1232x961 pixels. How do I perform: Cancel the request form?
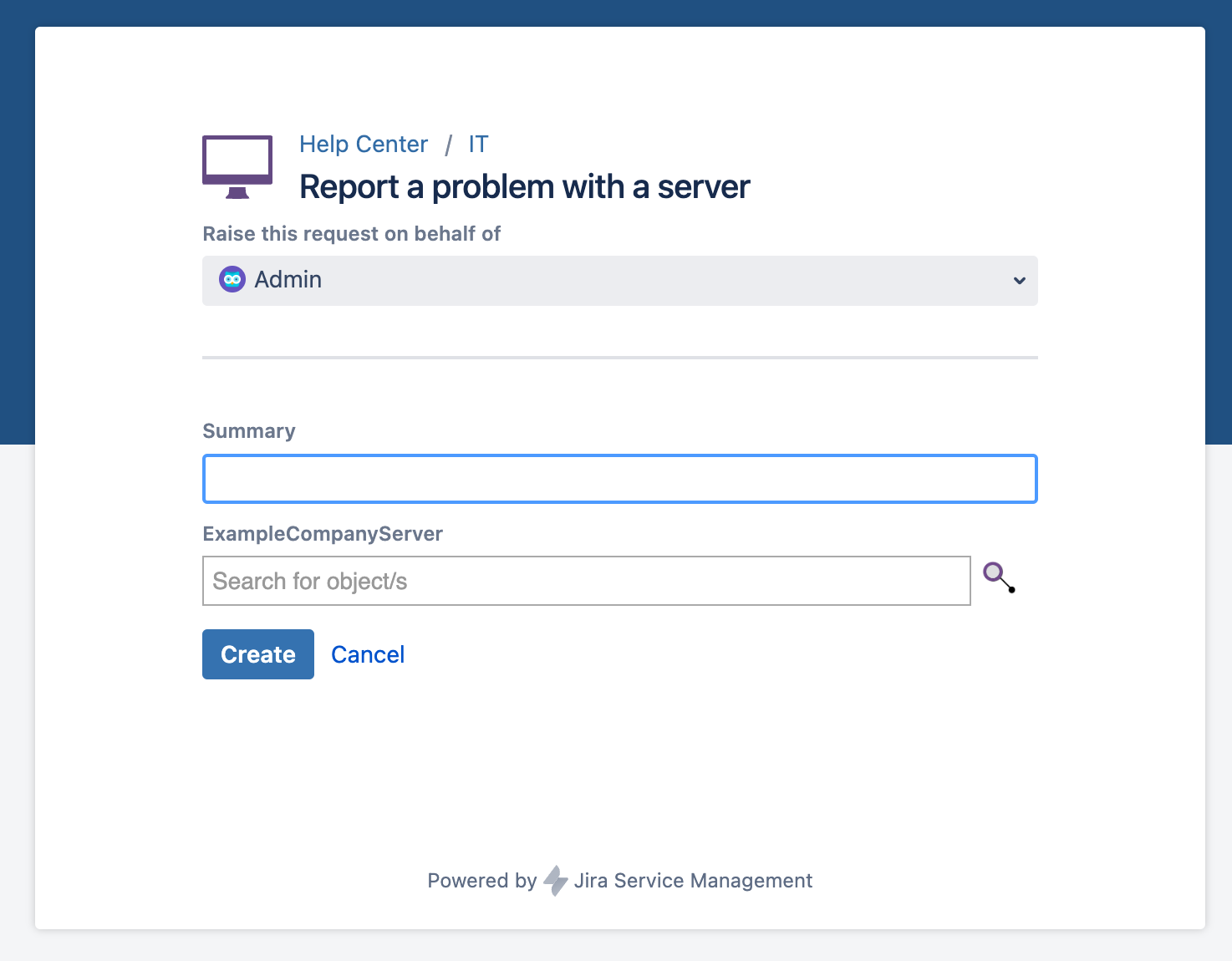[368, 654]
